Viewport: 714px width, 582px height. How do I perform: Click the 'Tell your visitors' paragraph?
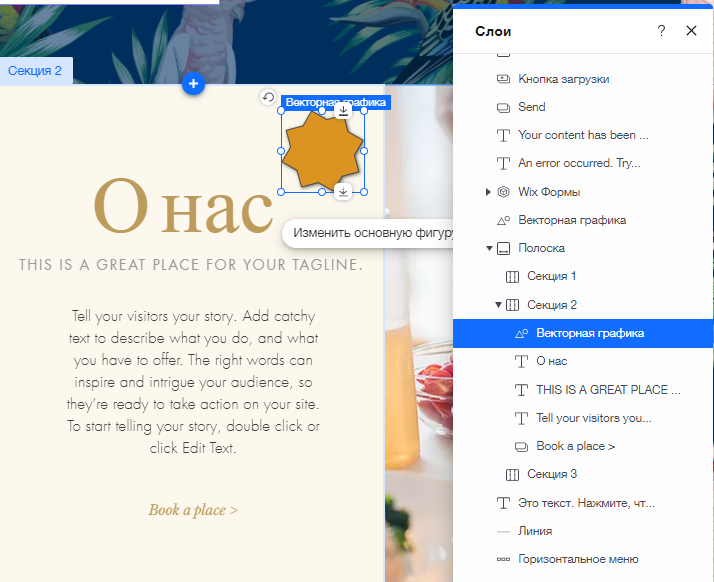coord(193,382)
